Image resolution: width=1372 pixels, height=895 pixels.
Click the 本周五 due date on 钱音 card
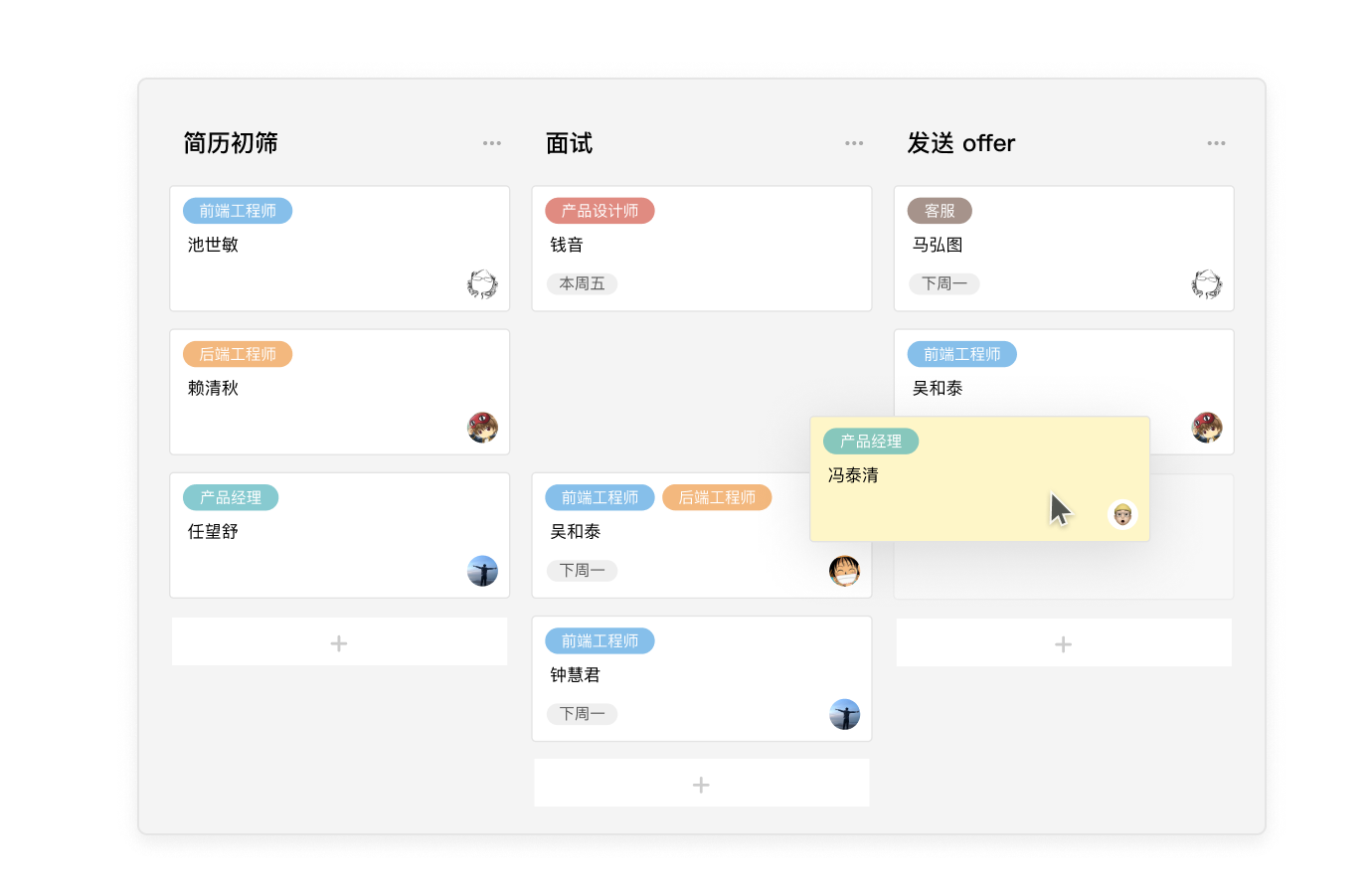[582, 283]
